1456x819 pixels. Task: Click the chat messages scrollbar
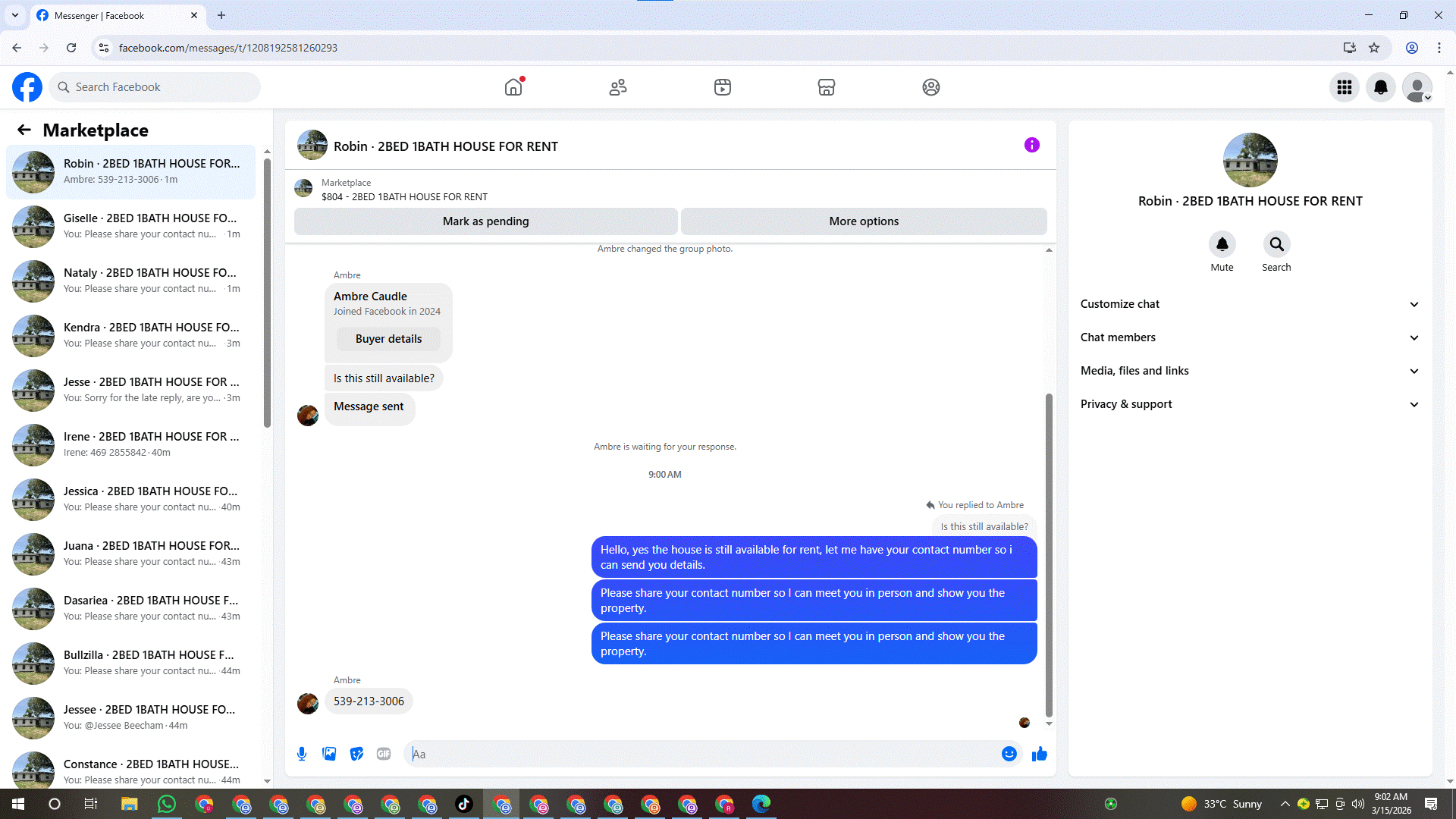tap(1049, 555)
